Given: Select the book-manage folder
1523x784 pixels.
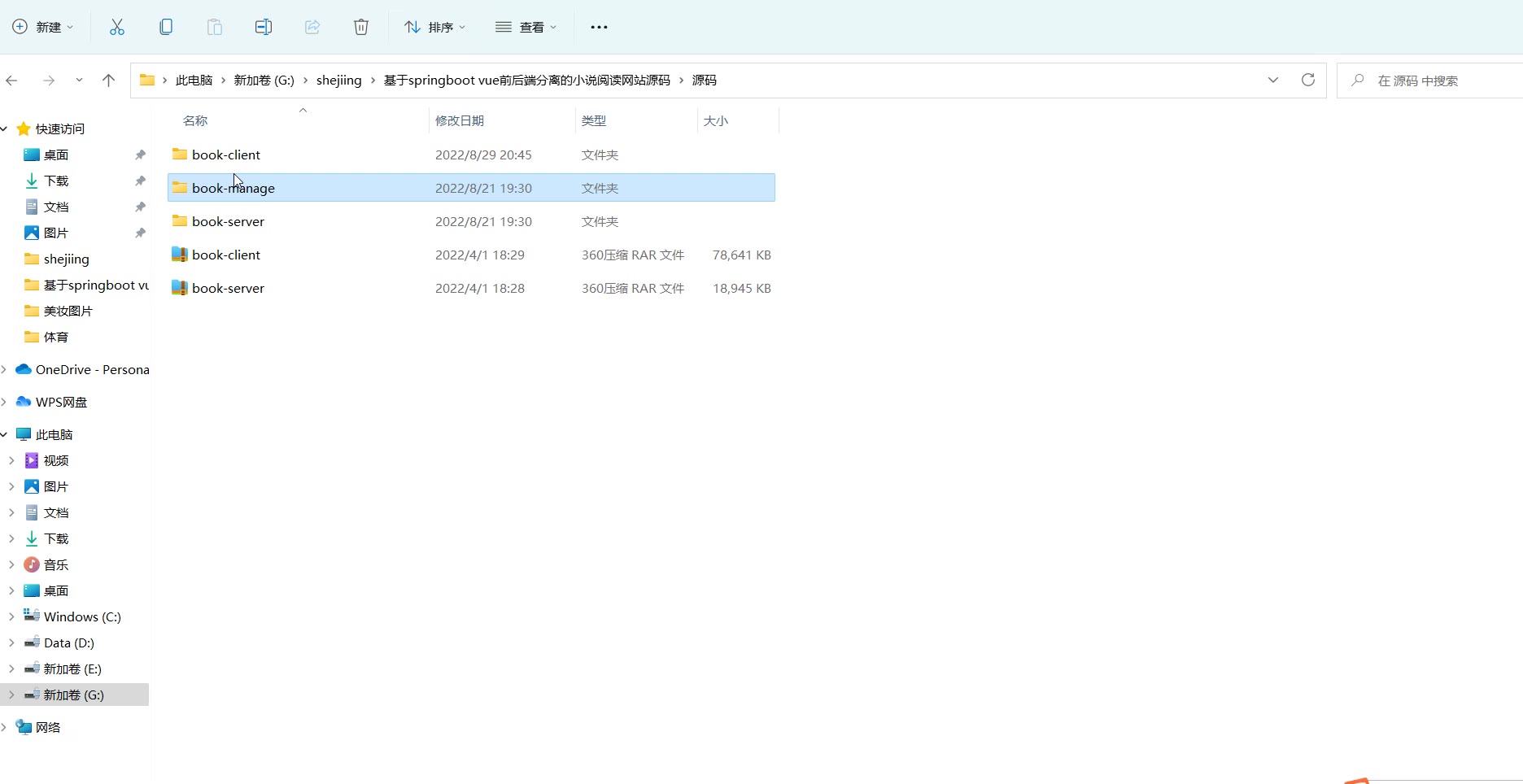Looking at the screenshot, I should [471, 188].
